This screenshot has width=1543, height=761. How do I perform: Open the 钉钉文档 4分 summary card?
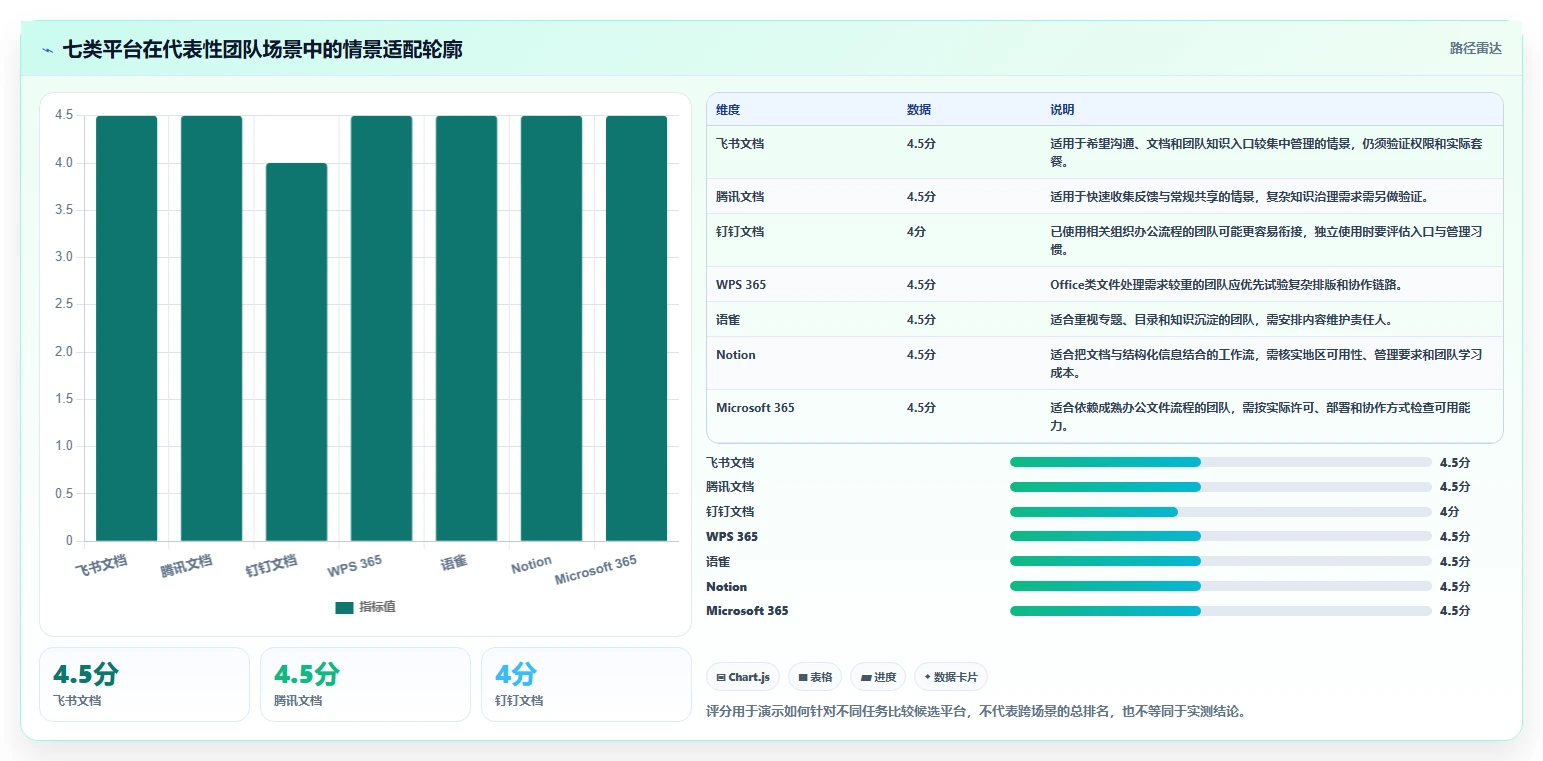pos(586,684)
